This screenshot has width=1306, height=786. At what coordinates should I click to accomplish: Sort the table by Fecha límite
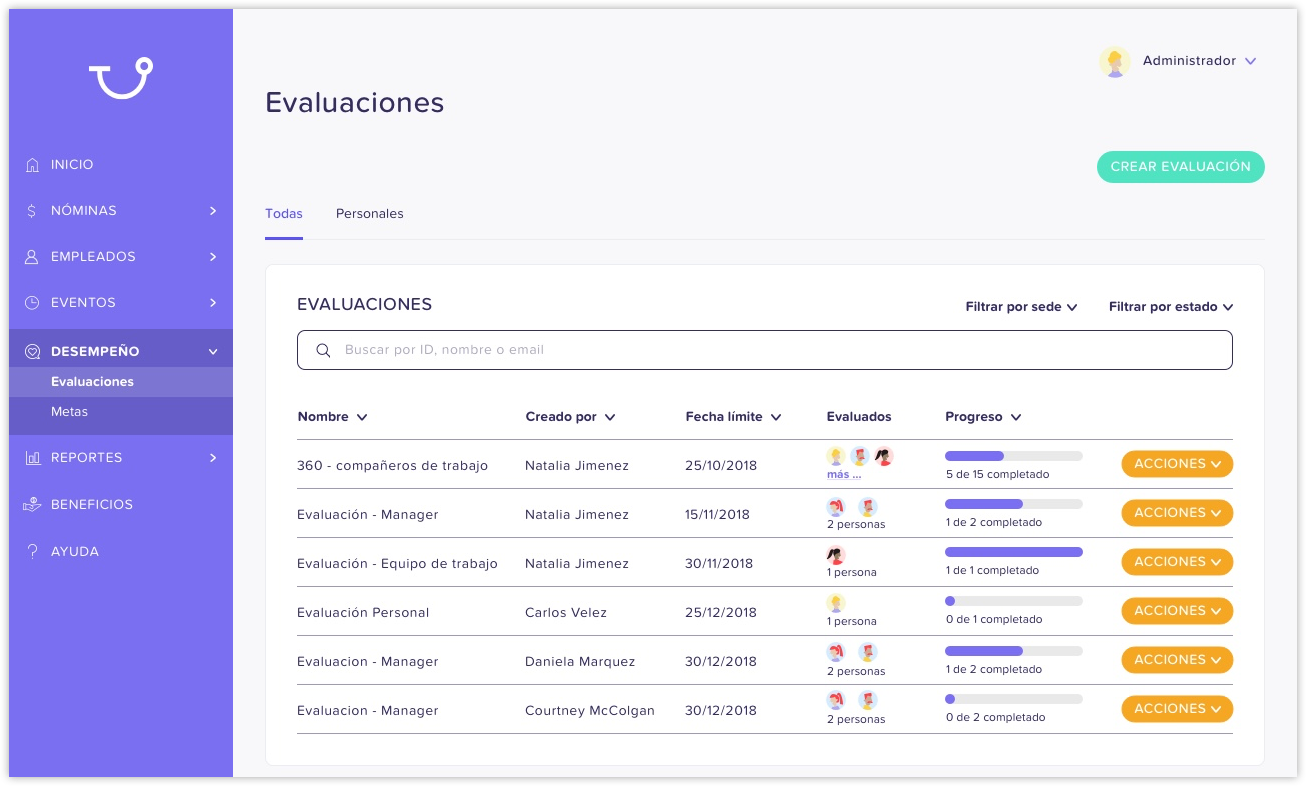[733, 417]
